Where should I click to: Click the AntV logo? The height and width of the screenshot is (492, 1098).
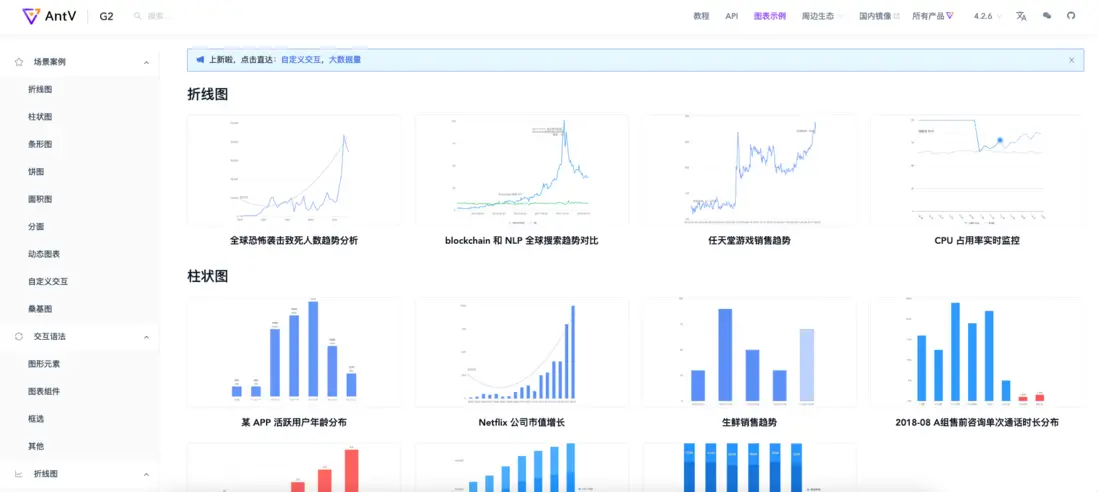(x=49, y=15)
